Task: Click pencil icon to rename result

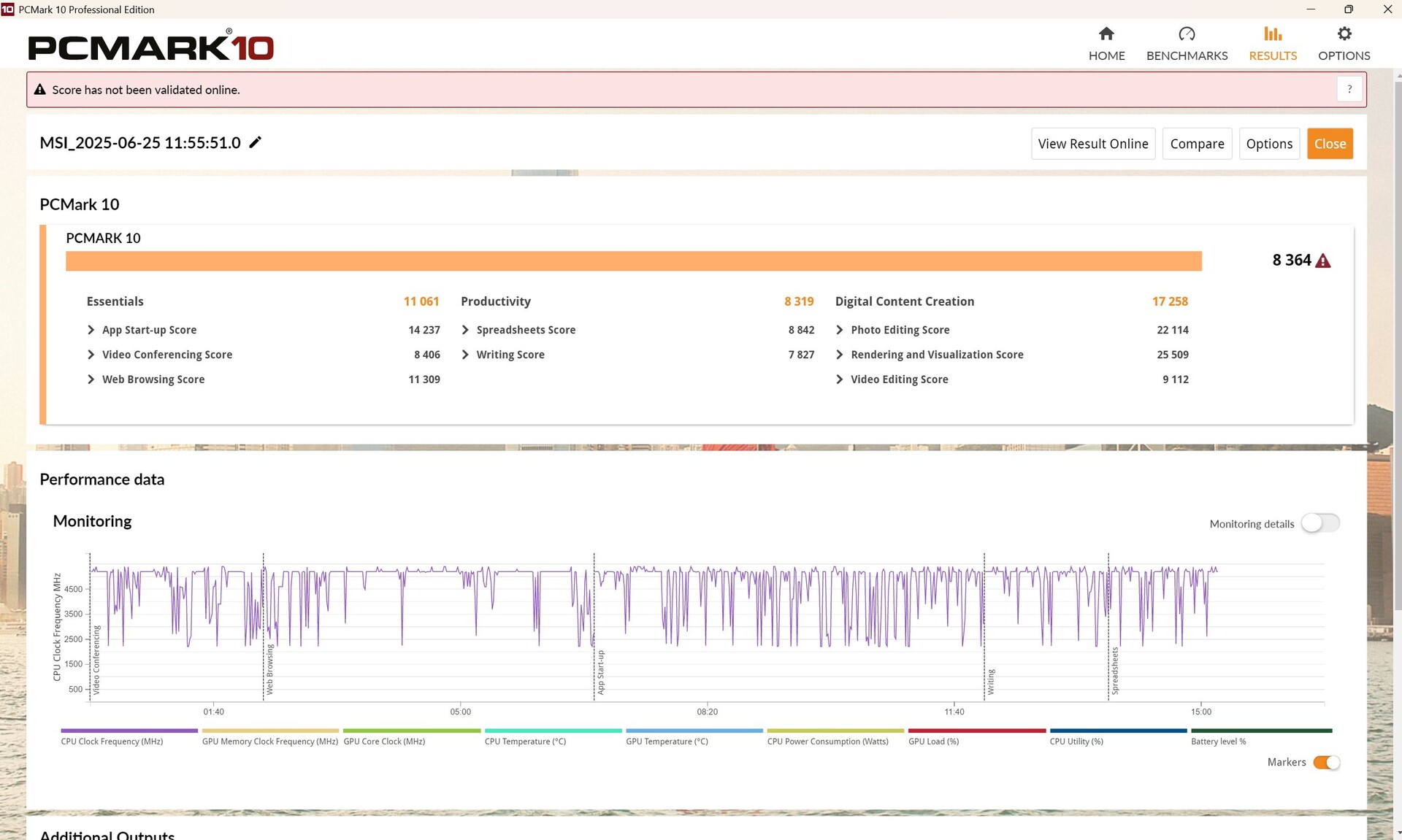Action: click(255, 142)
